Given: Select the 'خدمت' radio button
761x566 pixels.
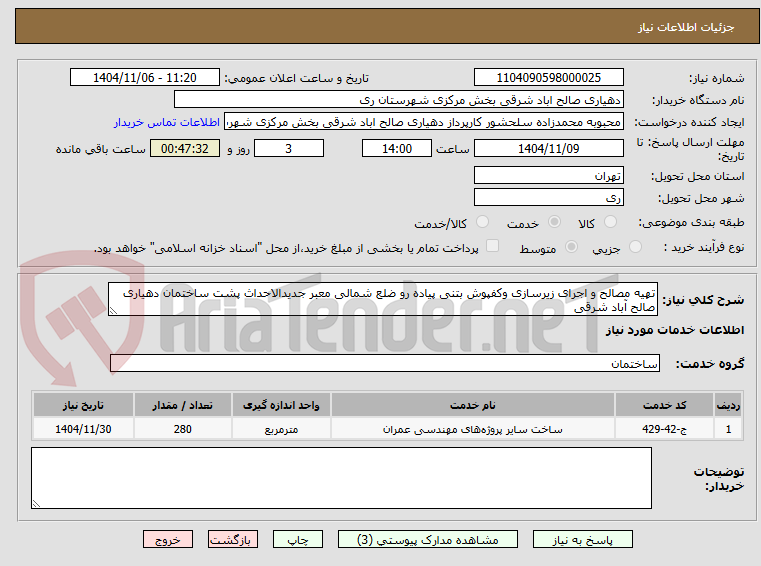Looking at the screenshot, I should (x=554, y=222).
